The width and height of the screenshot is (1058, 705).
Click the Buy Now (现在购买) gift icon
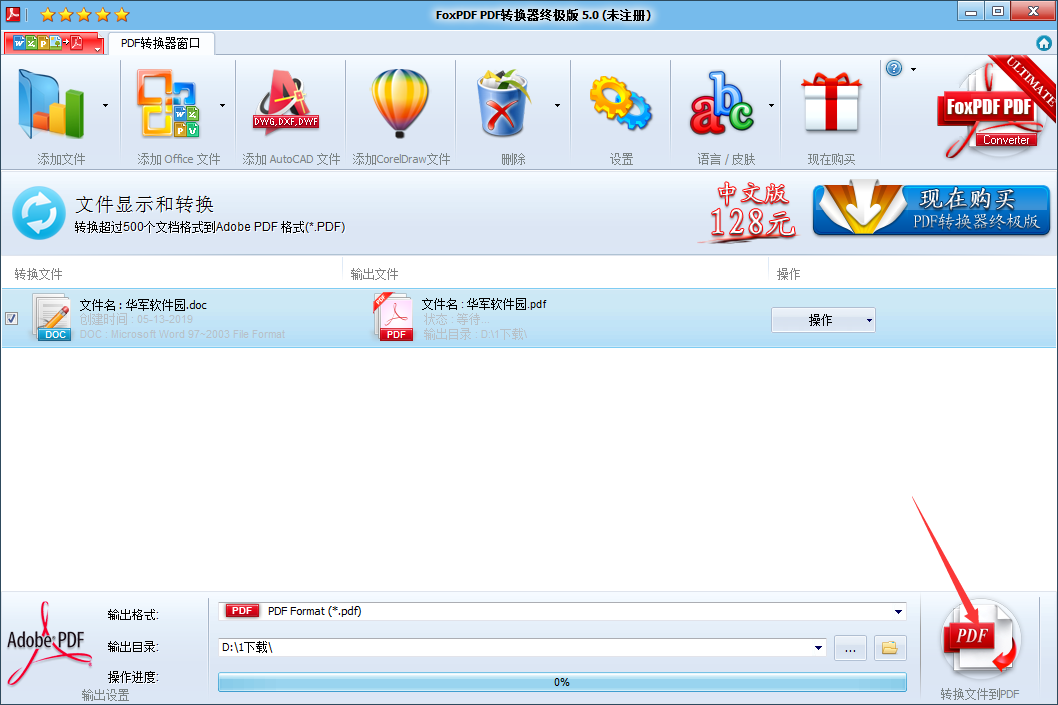831,102
